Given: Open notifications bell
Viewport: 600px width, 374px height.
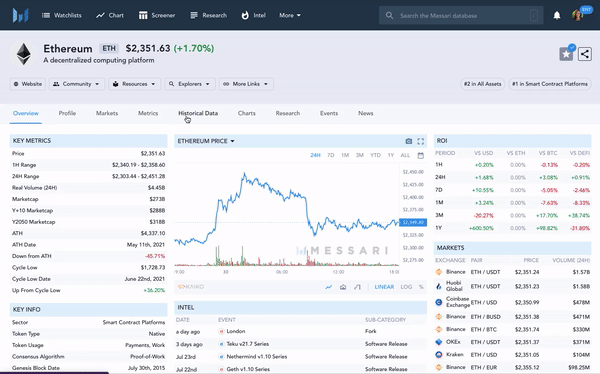Looking at the screenshot, I should [557, 15].
